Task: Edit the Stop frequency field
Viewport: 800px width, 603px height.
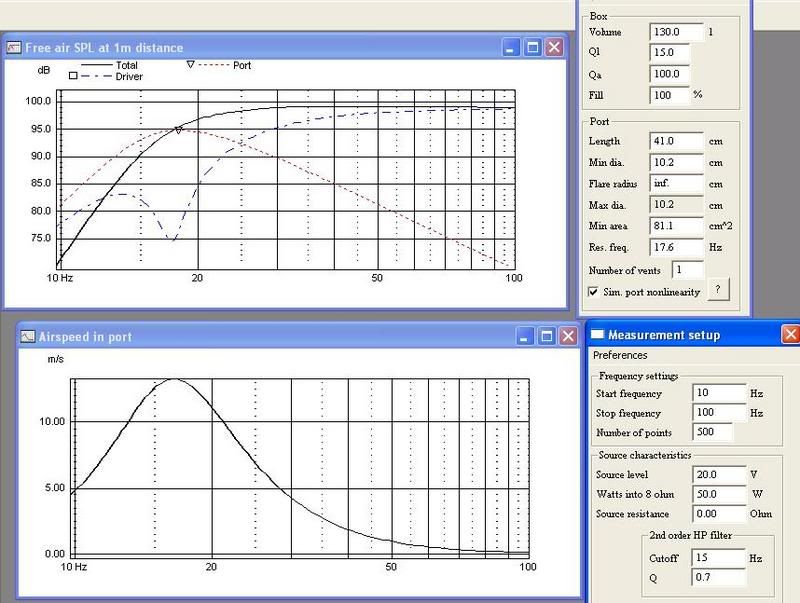Action: [719, 412]
